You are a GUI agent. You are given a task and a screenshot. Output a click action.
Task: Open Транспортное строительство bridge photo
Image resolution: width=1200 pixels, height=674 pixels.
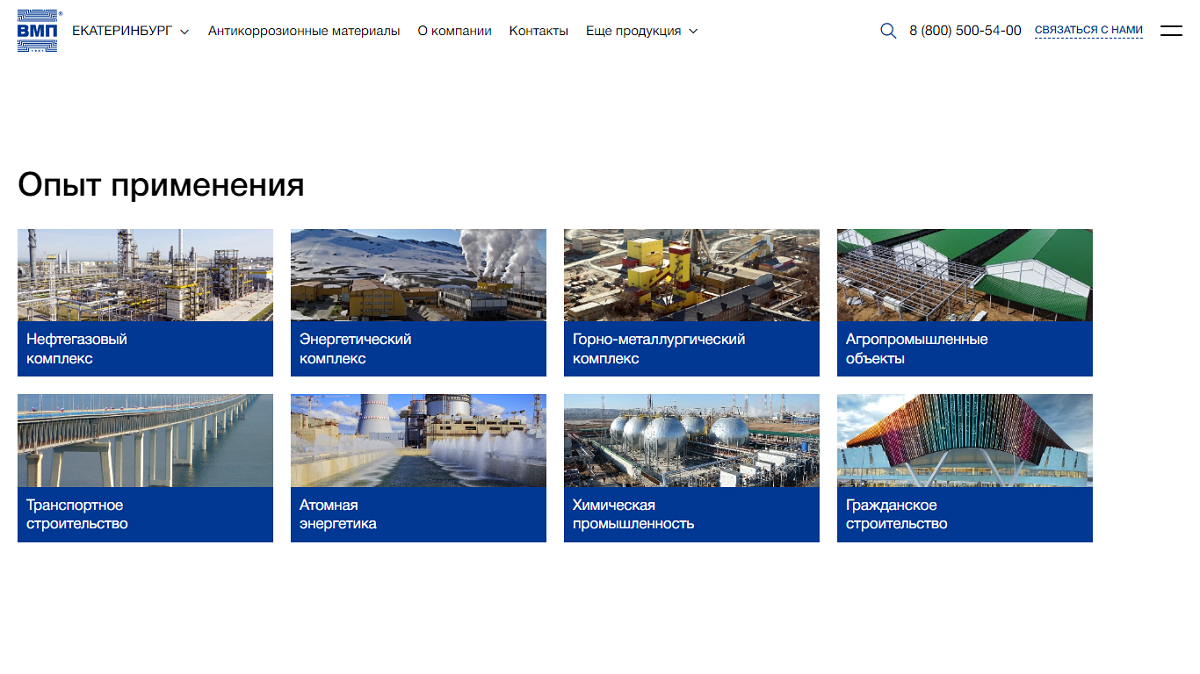pyautogui.click(x=145, y=441)
